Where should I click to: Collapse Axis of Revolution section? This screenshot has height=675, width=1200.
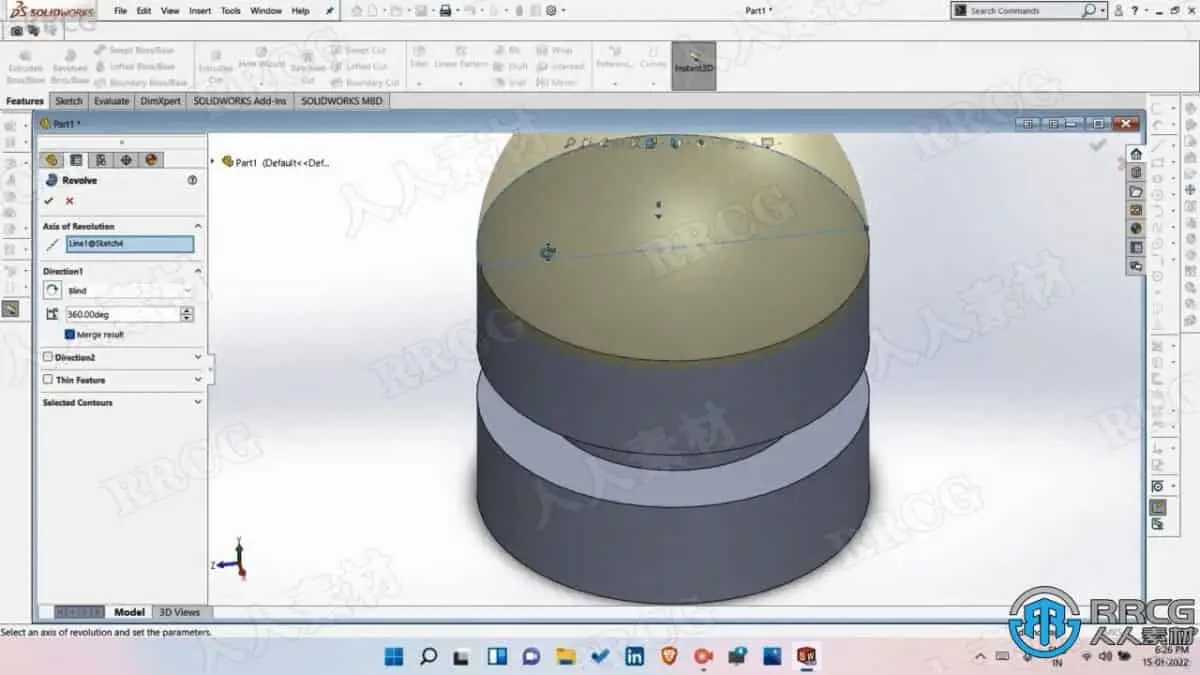pyautogui.click(x=197, y=227)
